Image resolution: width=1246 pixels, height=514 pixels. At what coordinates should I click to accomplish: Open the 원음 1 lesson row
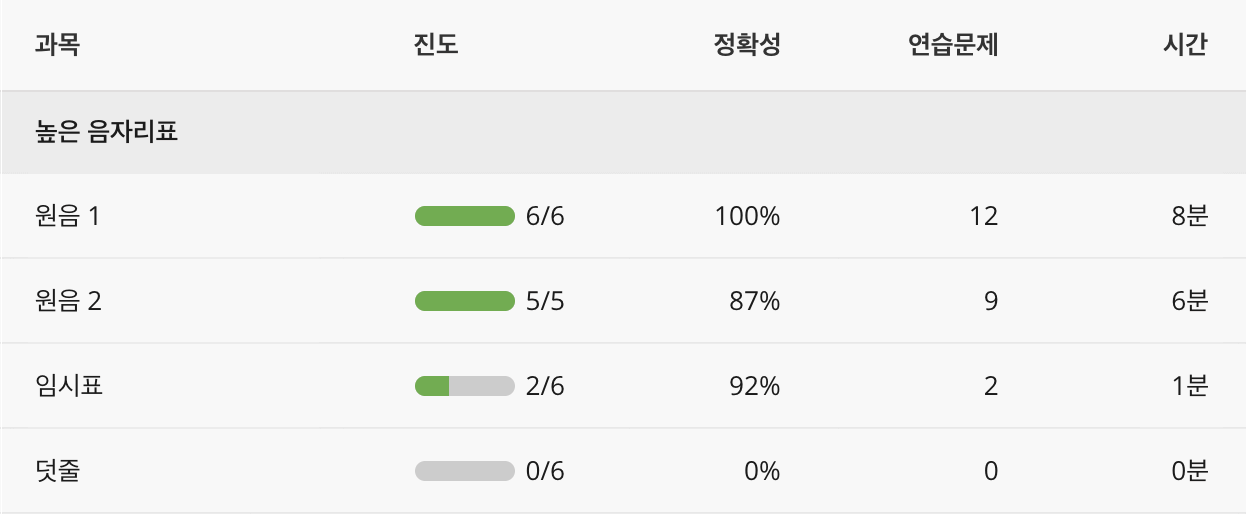click(67, 216)
